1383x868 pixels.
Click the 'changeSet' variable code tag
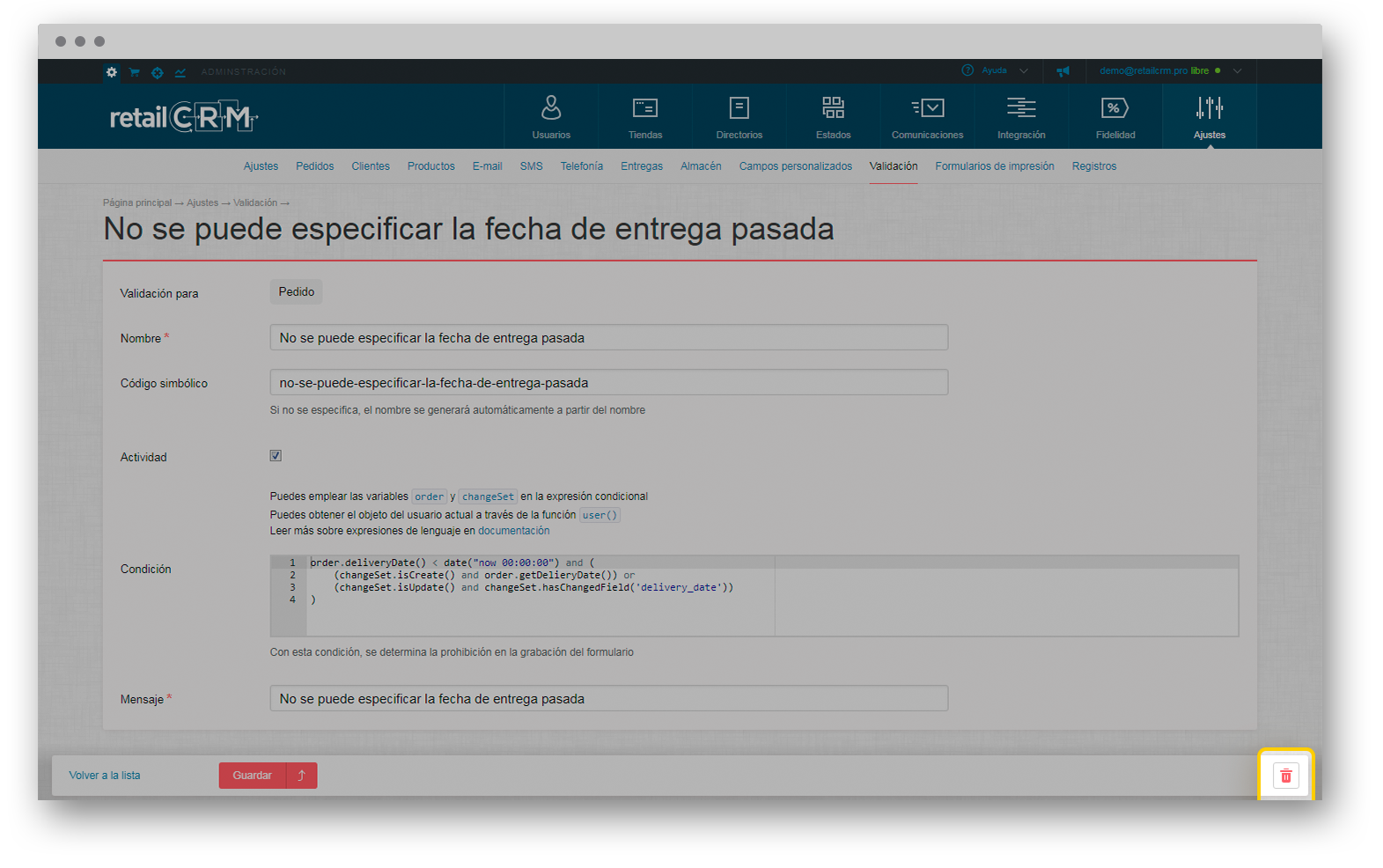coord(489,497)
